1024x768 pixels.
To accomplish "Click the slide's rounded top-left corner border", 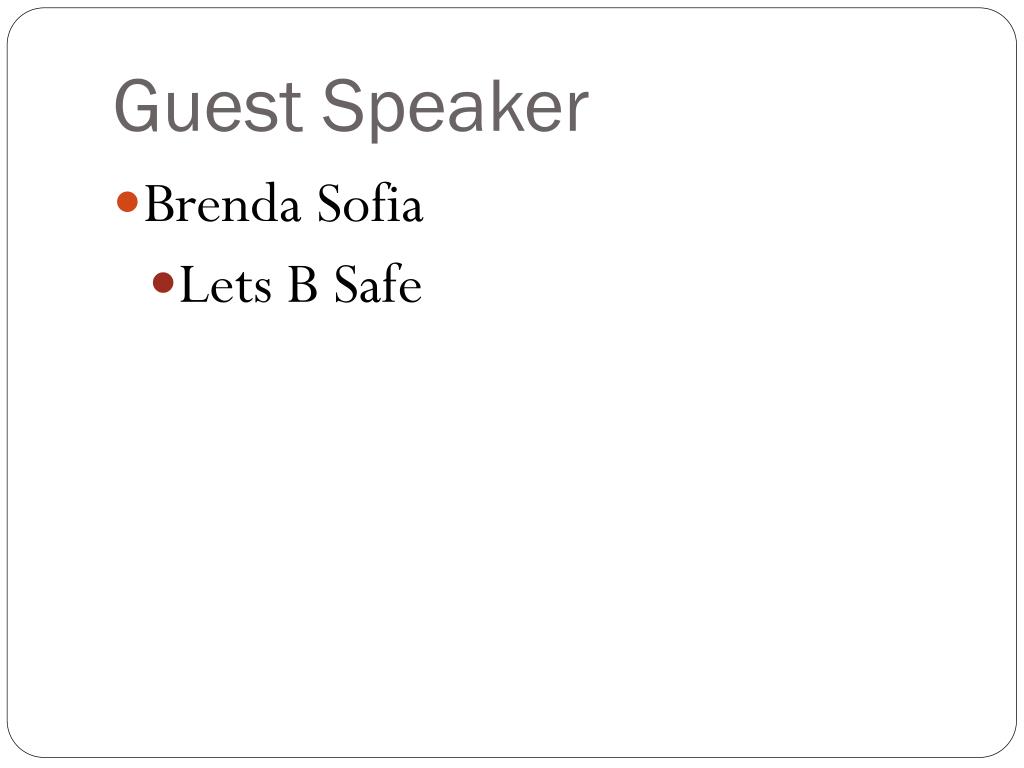I will coord(18,20).
